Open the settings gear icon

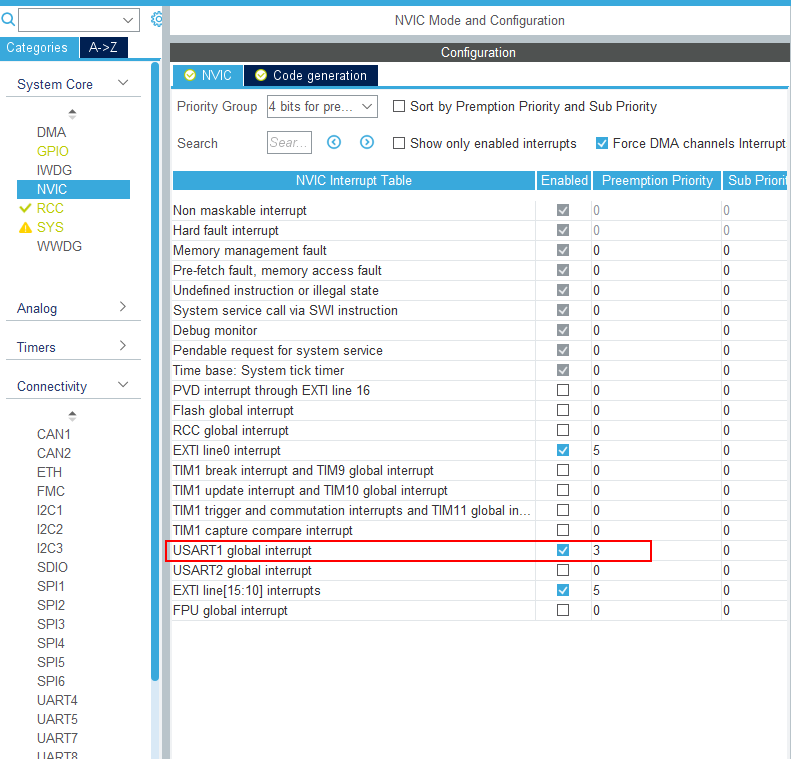[157, 20]
